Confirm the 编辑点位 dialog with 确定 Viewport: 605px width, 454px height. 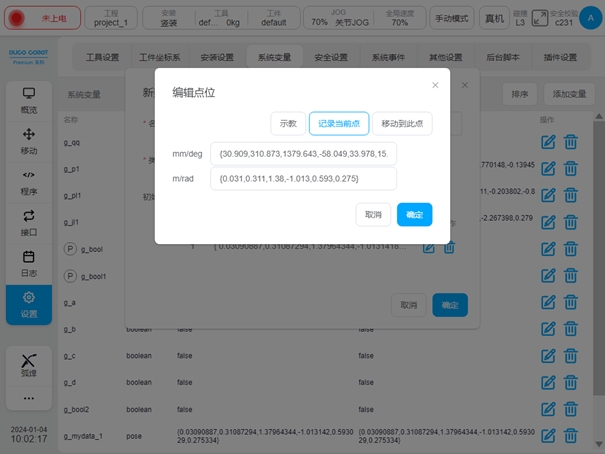pos(414,214)
